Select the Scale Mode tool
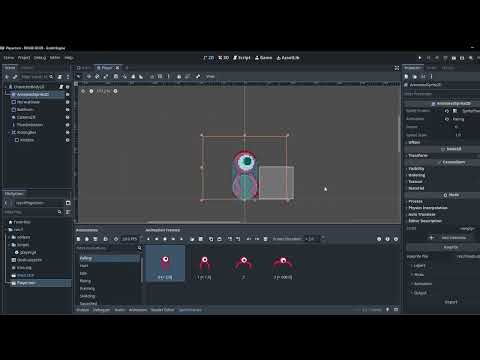Screen dimensions: 480x360 point(106,76)
